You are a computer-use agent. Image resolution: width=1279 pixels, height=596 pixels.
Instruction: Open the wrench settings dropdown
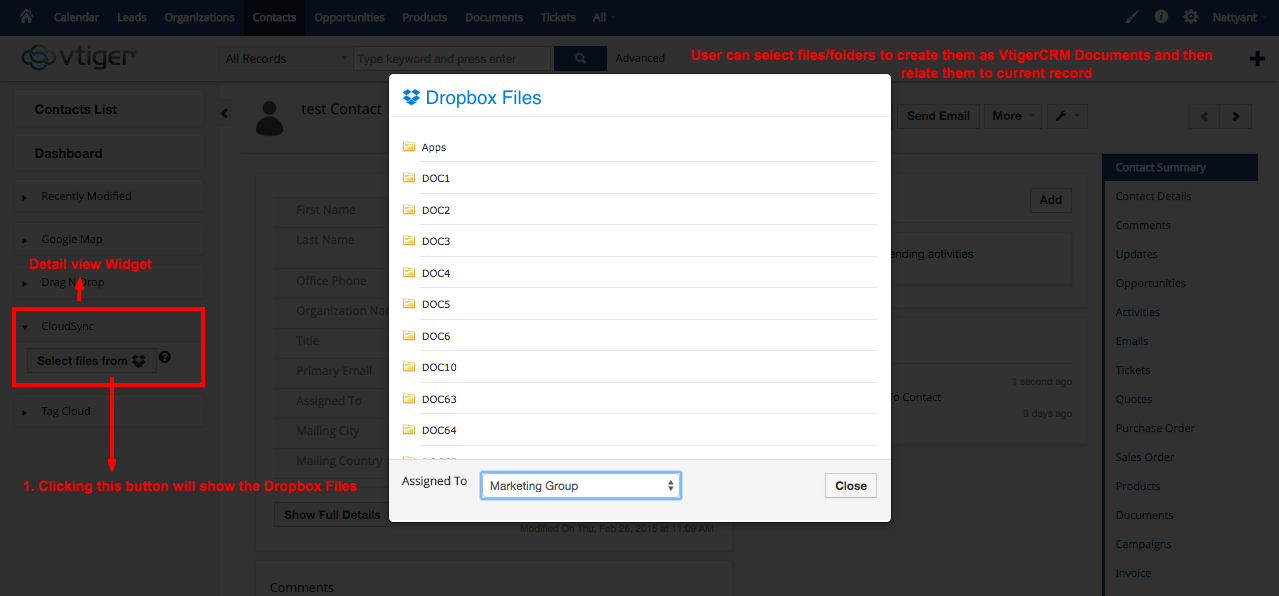pos(1067,116)
